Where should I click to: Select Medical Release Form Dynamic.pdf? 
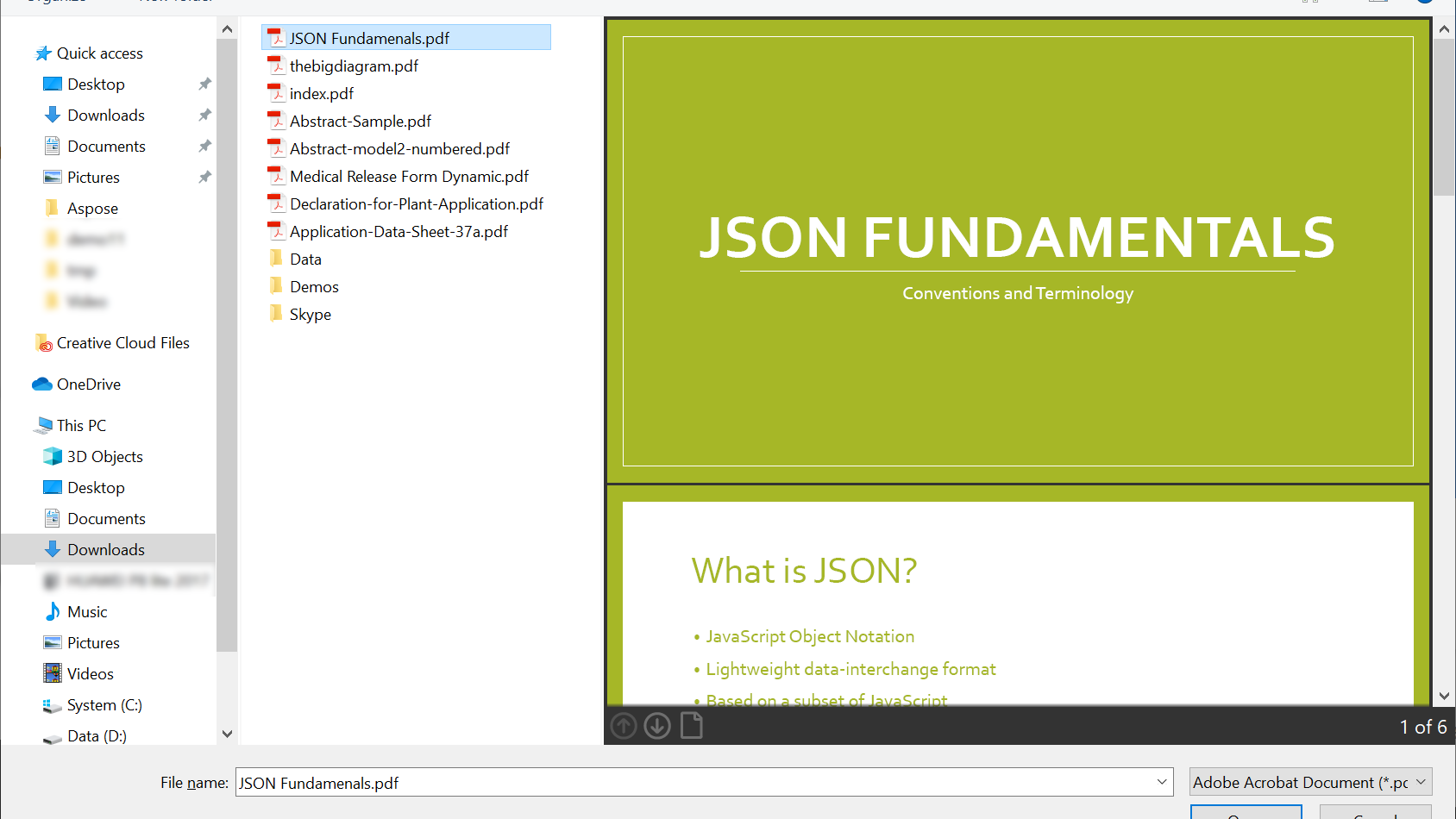click(x=409, y=177)
